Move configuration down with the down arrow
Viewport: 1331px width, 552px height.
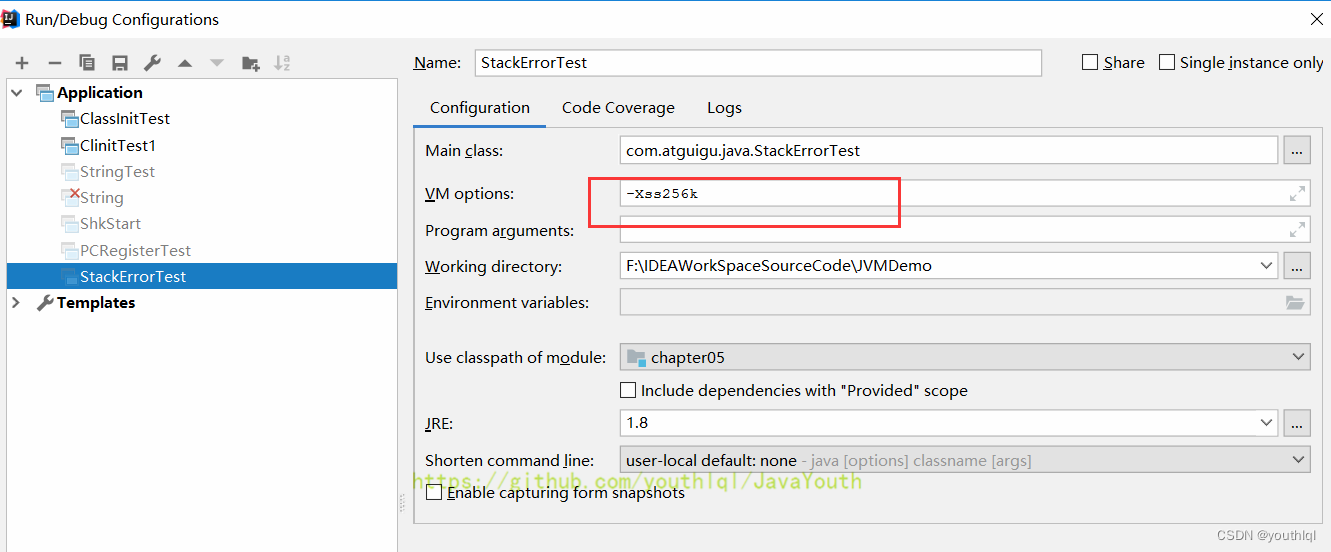point(217,63)
